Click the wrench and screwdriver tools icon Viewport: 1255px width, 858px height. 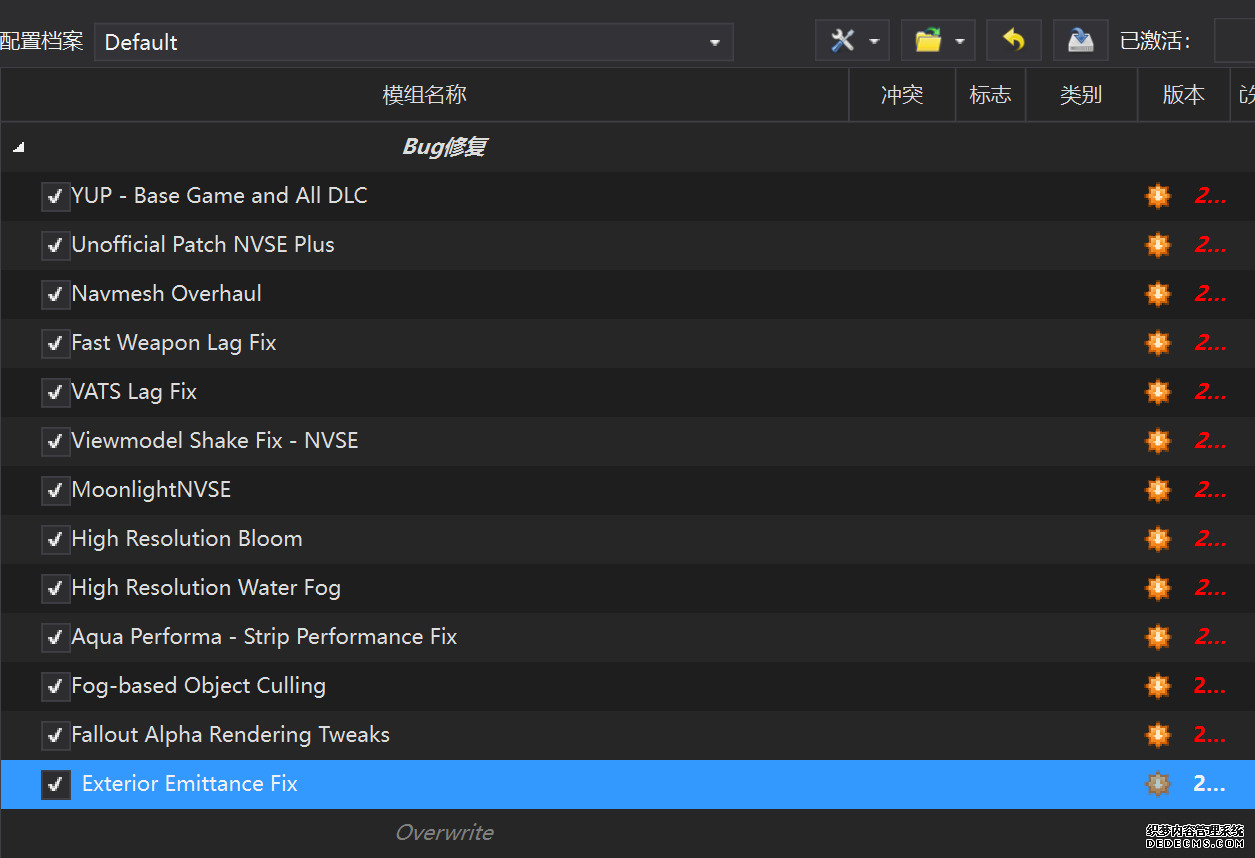(843, 41)
